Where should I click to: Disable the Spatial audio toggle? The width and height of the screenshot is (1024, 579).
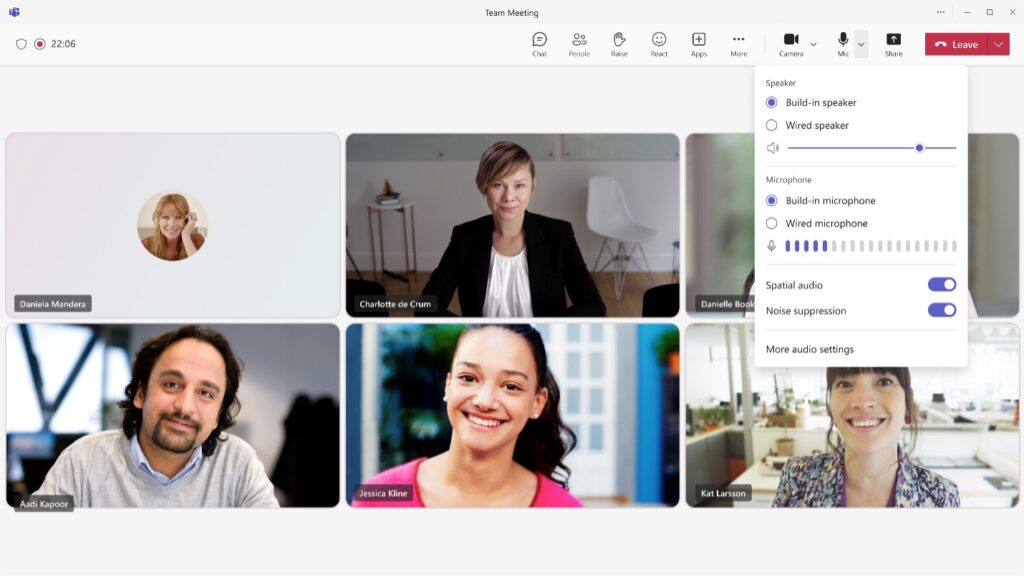pos(941,285)
